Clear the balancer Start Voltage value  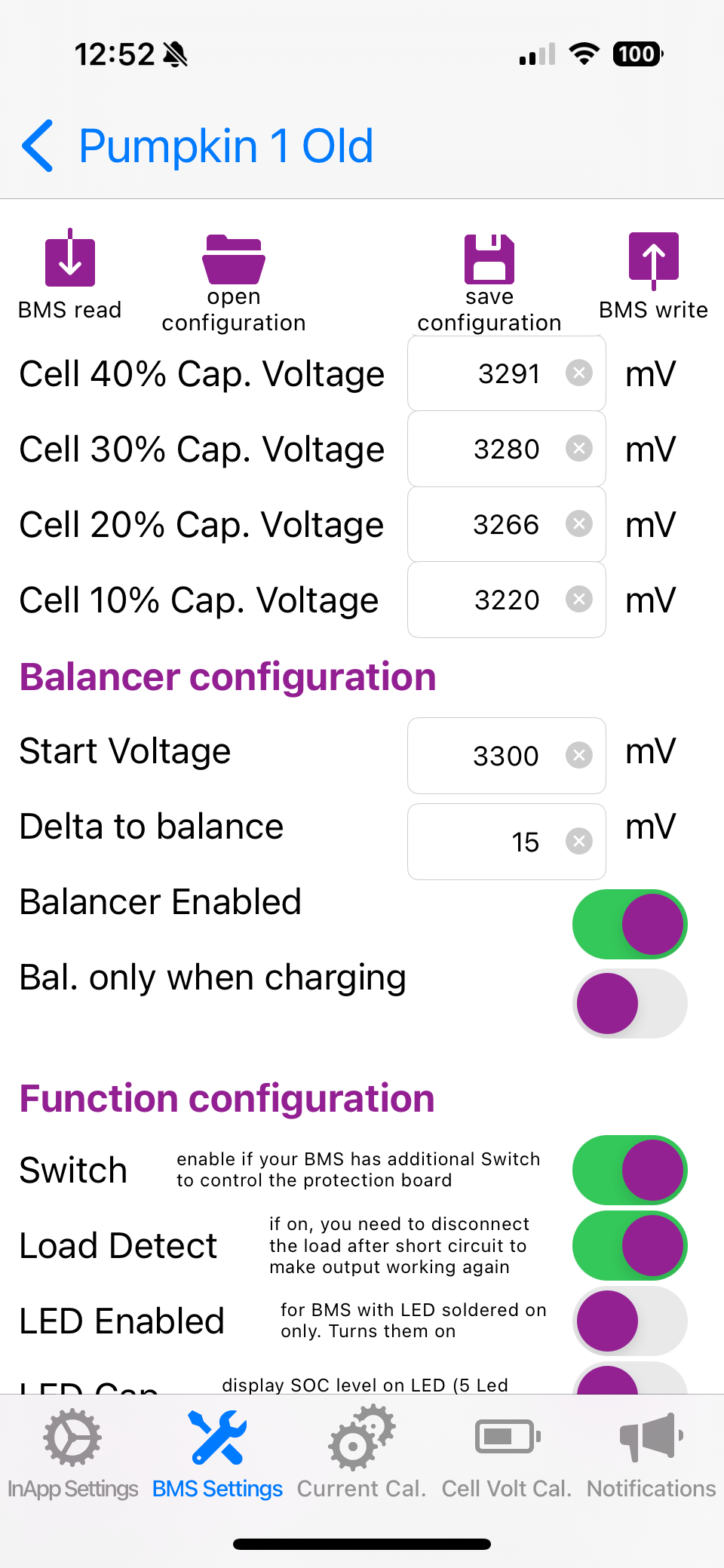pos(579,755)
